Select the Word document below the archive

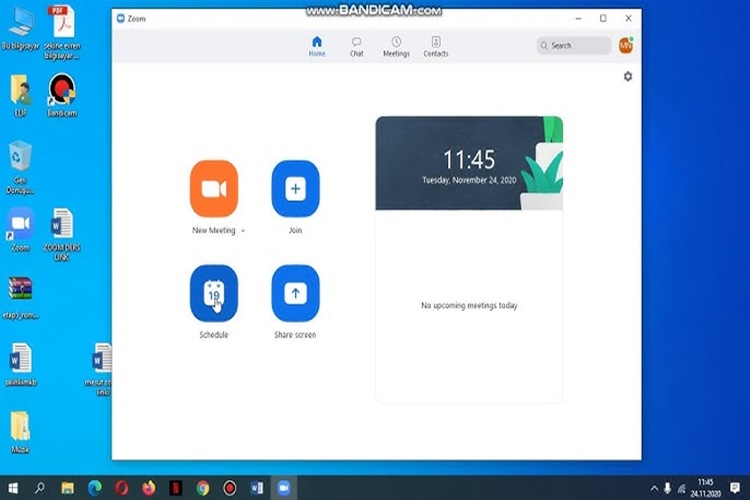(21, 364)
